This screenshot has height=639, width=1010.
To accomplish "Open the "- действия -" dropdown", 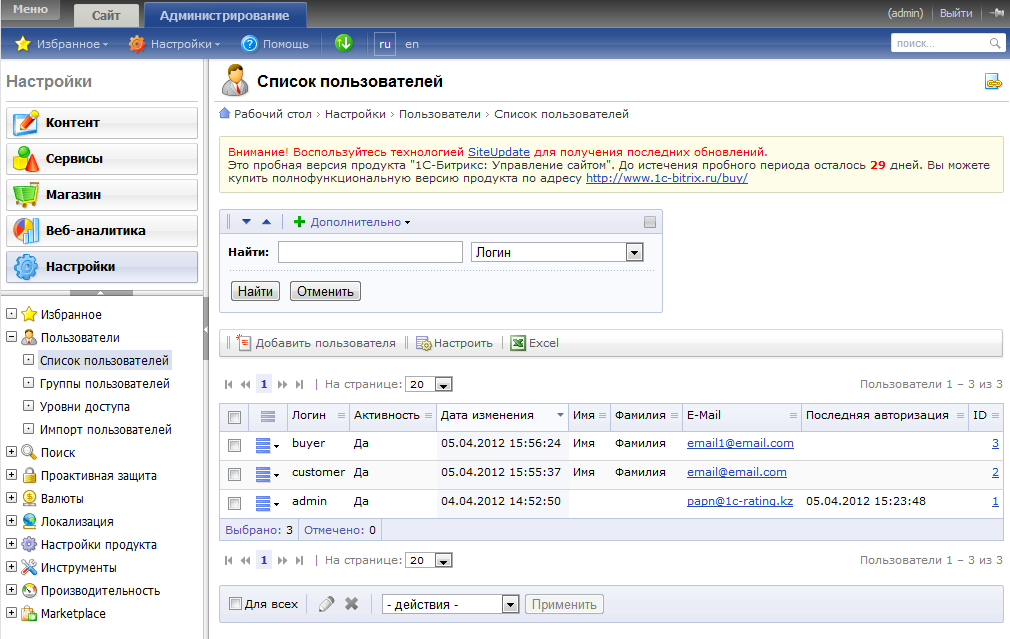I will 510,604.
